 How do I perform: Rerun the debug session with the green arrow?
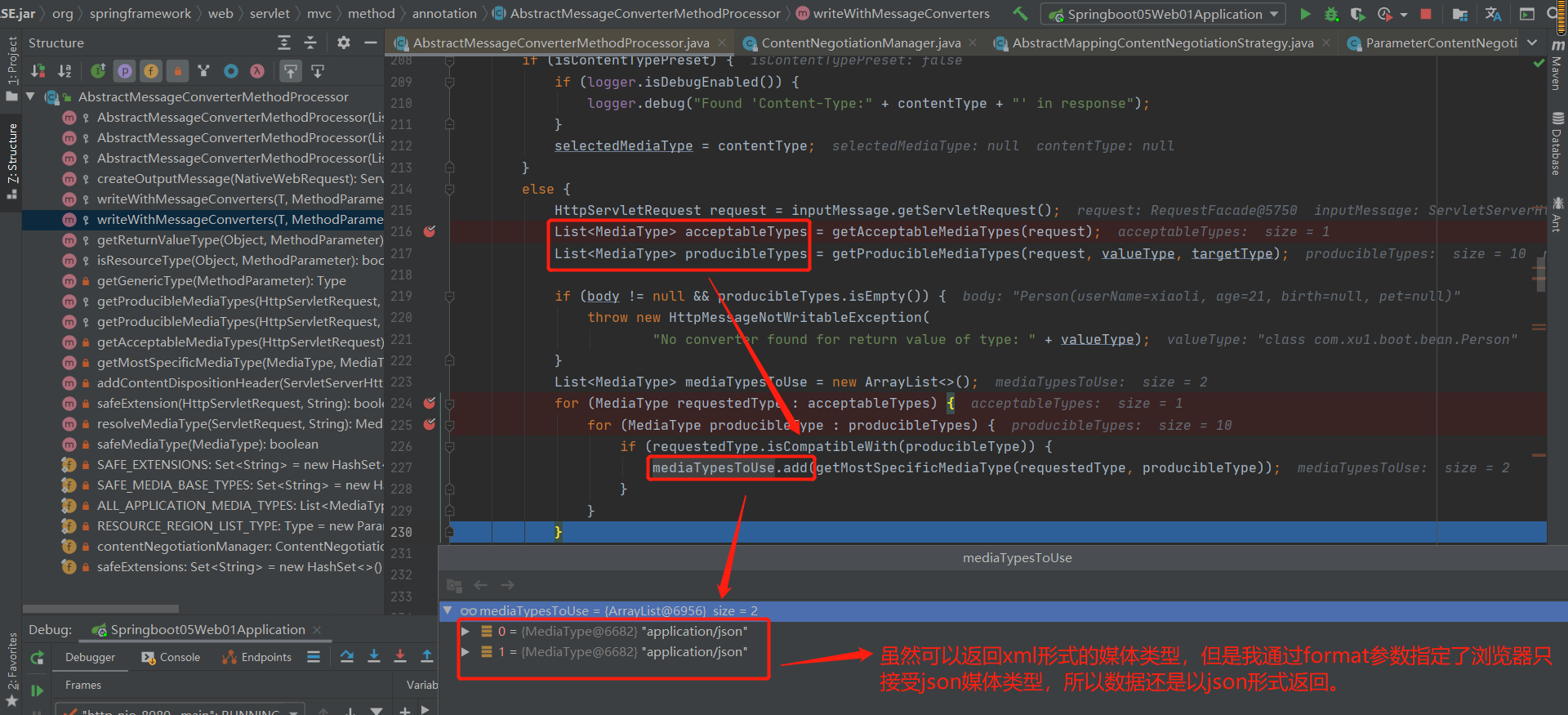coord(37,658)
